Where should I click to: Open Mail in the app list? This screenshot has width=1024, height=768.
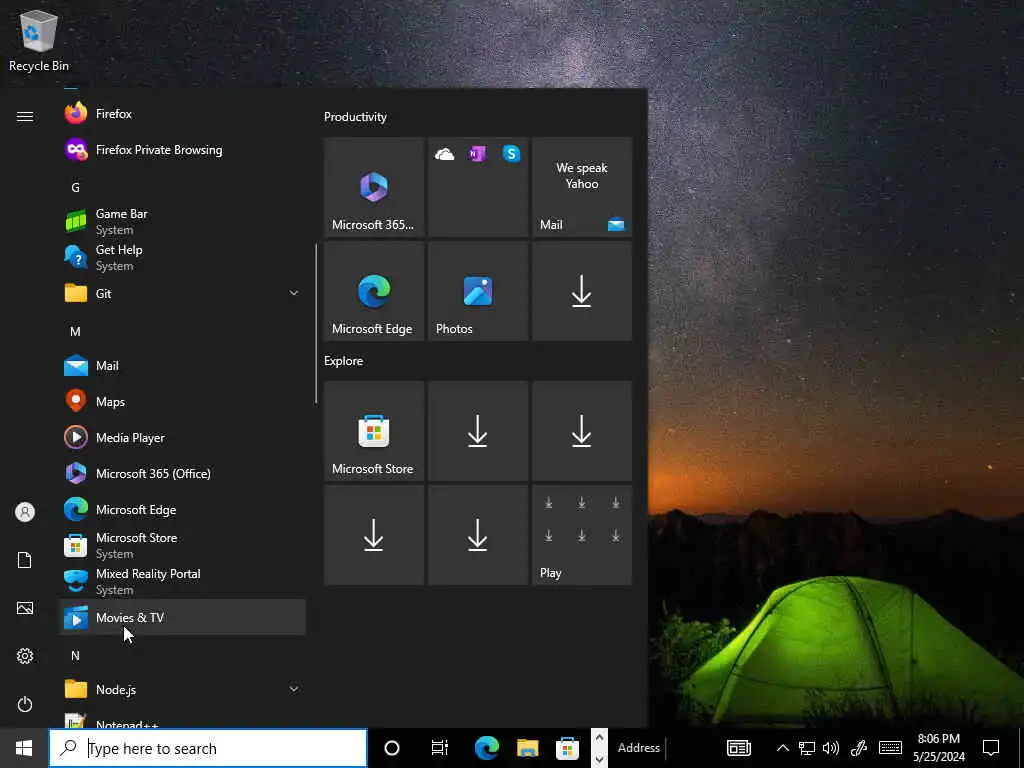pos(182,366)
